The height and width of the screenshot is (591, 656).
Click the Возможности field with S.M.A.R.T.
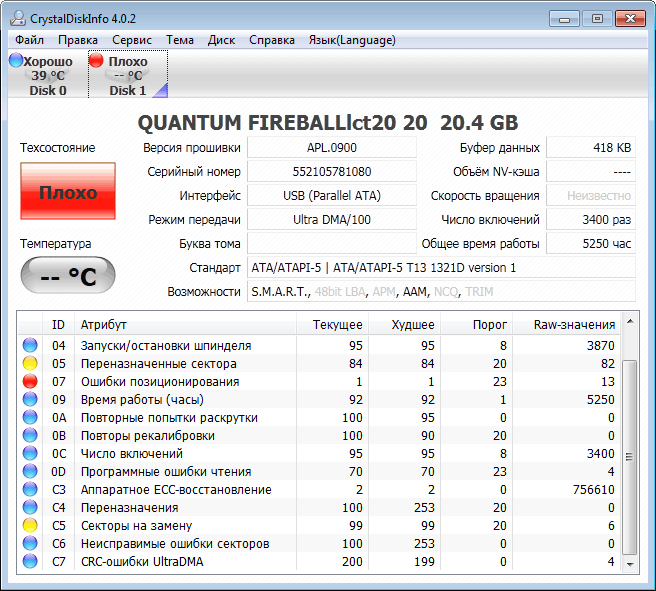pos(441,291)
